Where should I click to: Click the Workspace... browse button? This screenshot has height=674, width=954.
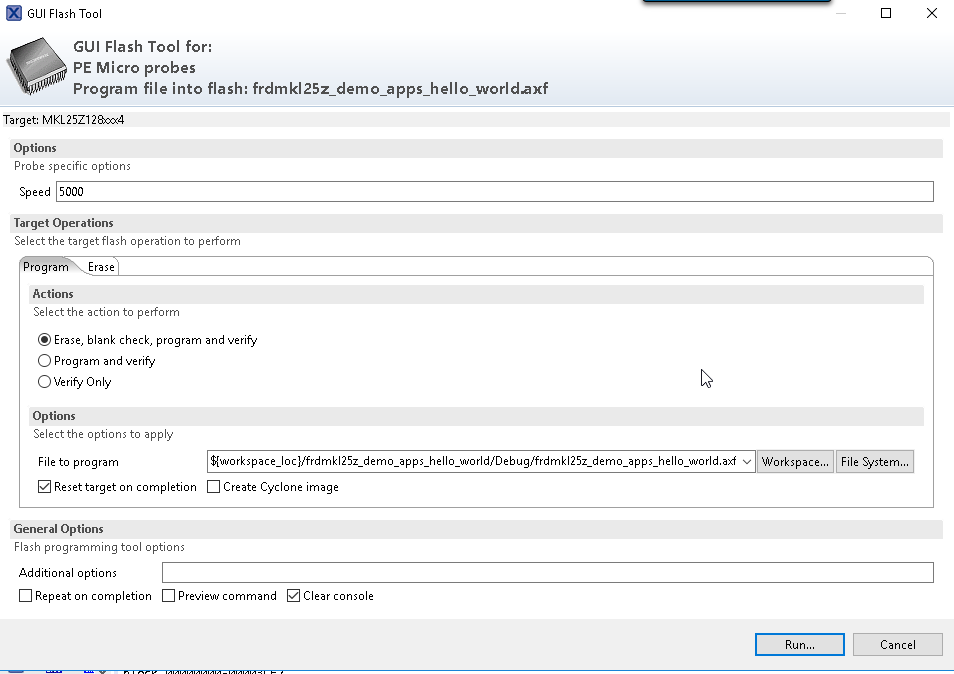click(795, 462)
